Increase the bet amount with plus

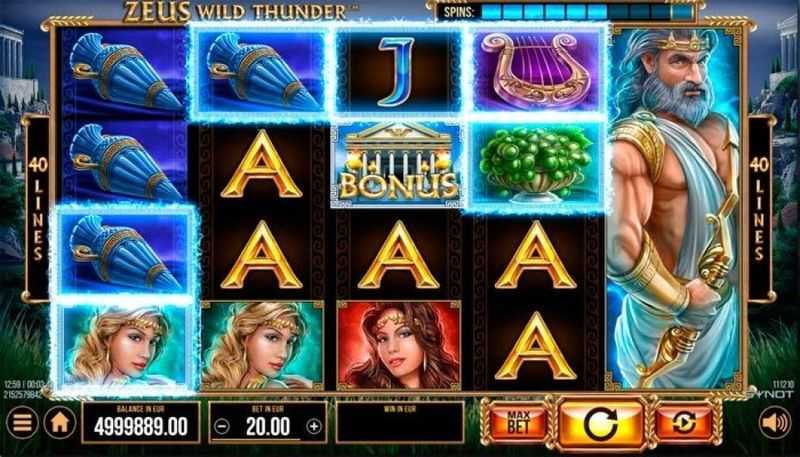tap(315, 426)
